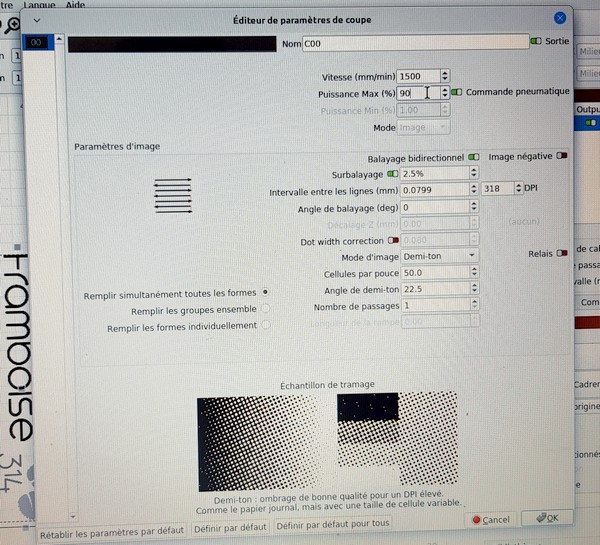Select Remplir les formes individuellement
Image resolution: width=600 pixels, height=545 pixels.
pos(266,325)
